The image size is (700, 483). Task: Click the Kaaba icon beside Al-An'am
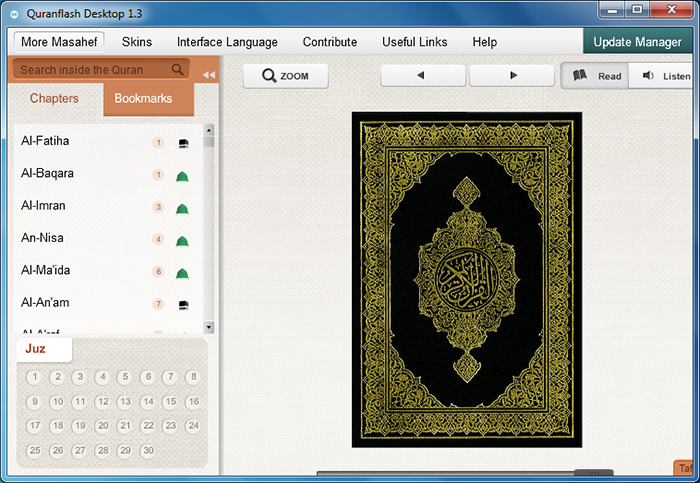click(183, 305)
